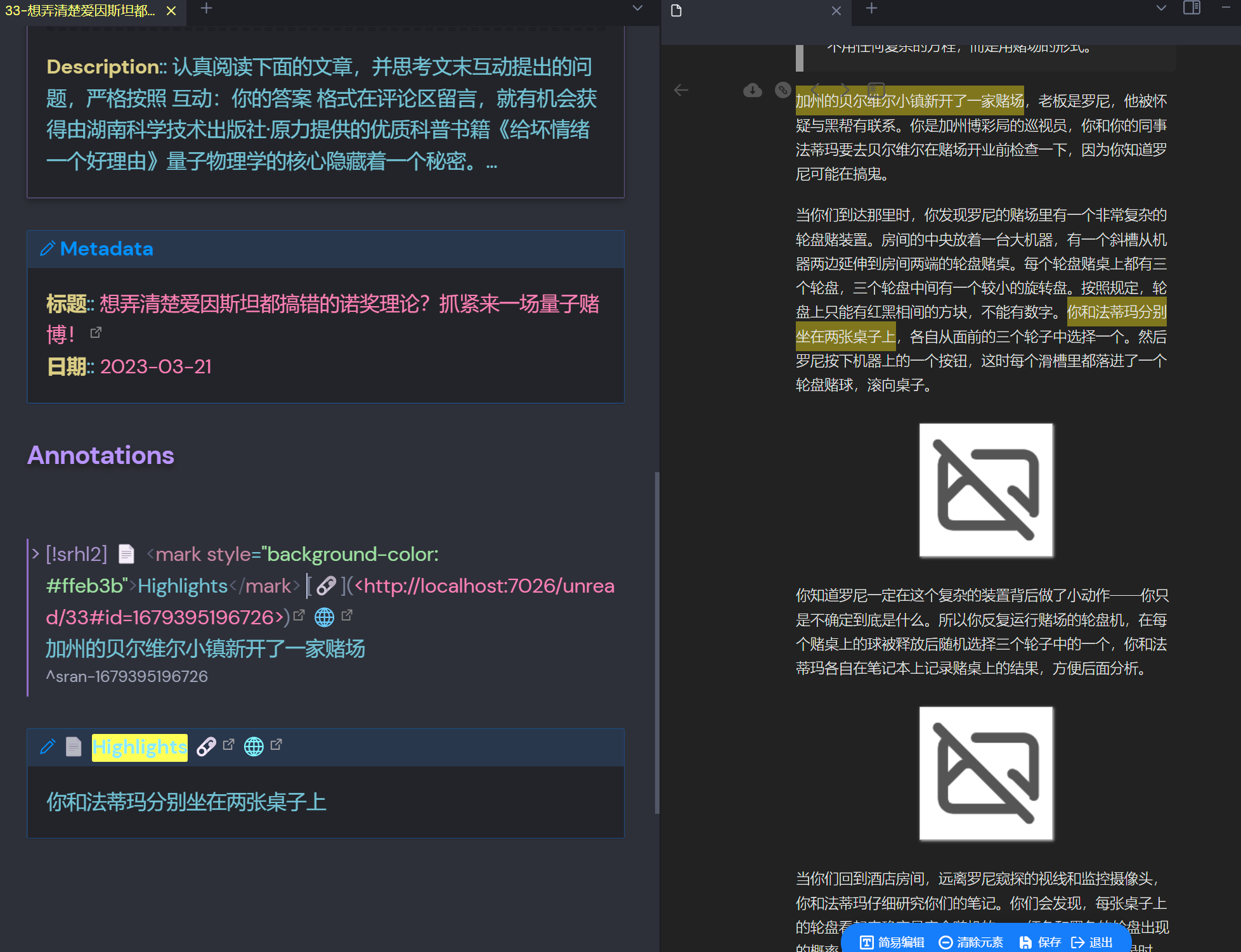This screenshot has height=952, width=1241.
Task: Click 保存 save button in blue toolbar
Action: click(1040, 942)
